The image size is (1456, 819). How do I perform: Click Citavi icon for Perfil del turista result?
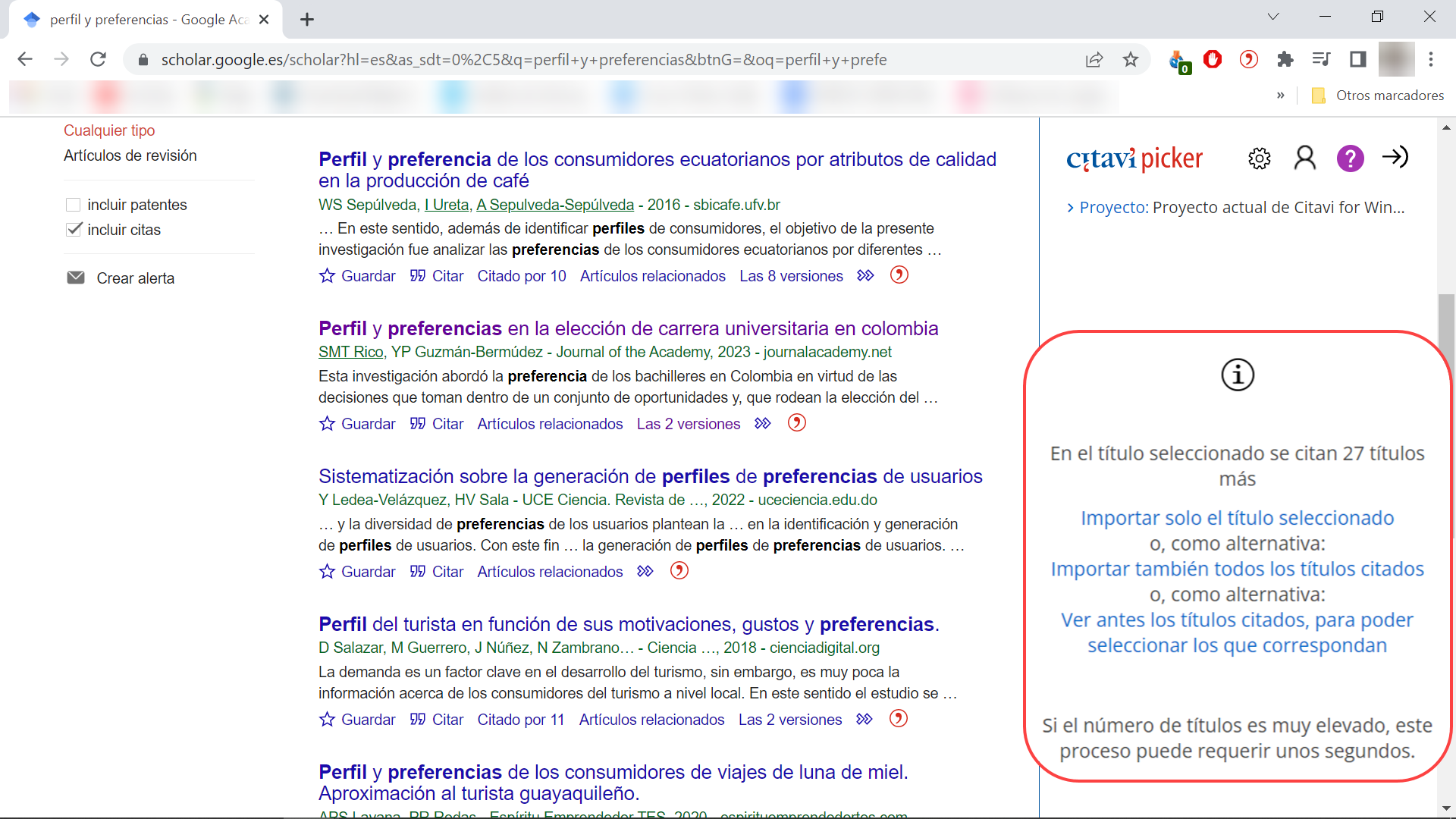point(898,719)
